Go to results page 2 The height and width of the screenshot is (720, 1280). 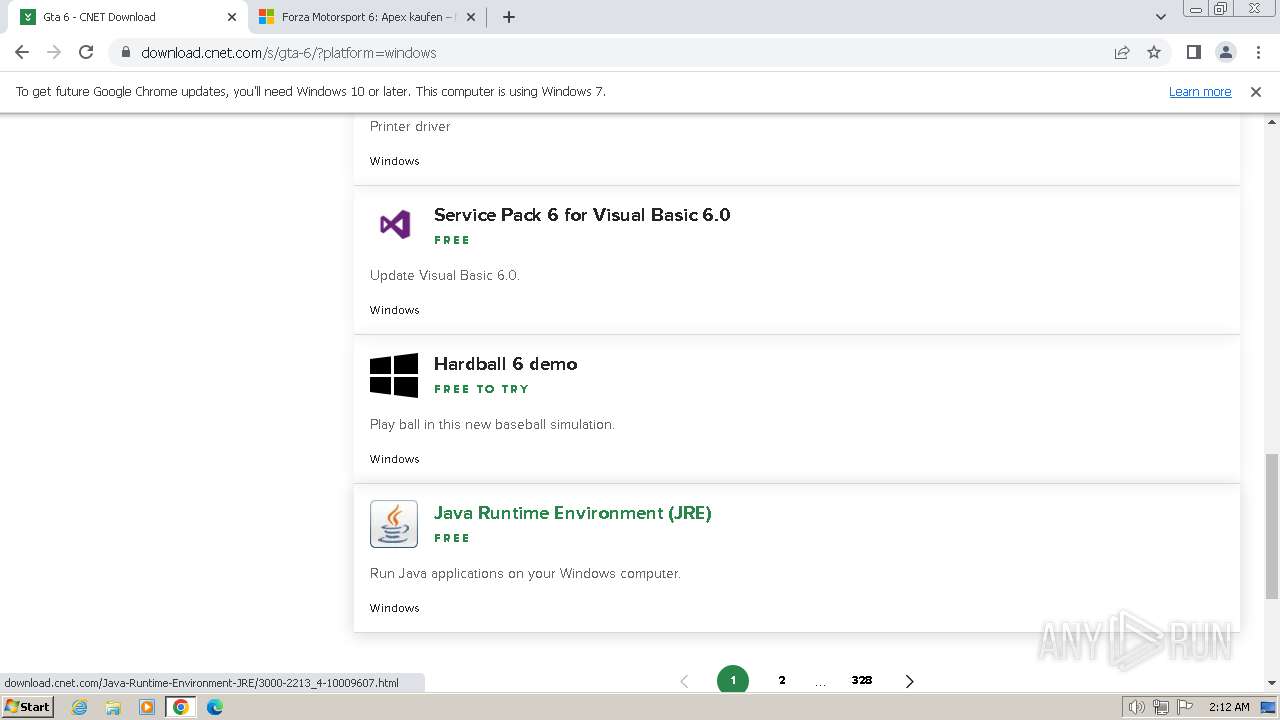click(782, 680)
